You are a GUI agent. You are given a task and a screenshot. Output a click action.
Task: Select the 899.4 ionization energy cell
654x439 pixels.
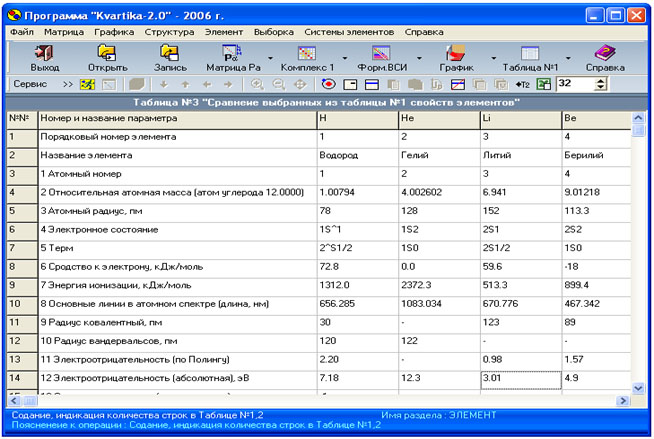coord(596,287)
